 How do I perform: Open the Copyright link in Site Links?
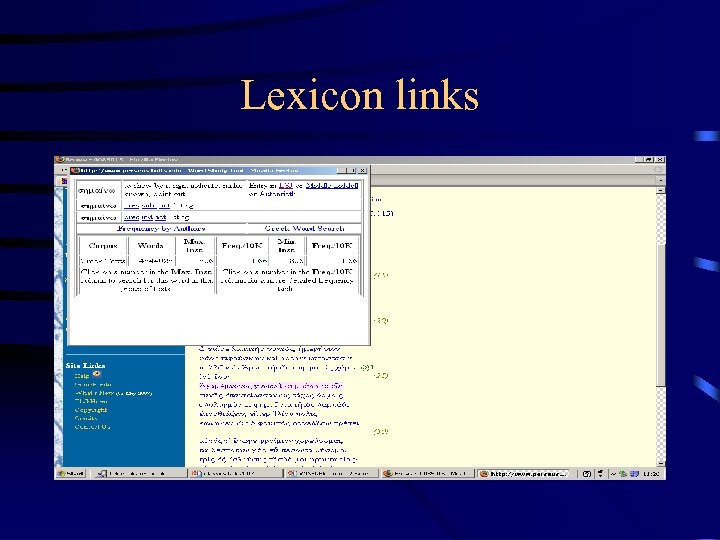pyautogui.click(x=91, y=410)
